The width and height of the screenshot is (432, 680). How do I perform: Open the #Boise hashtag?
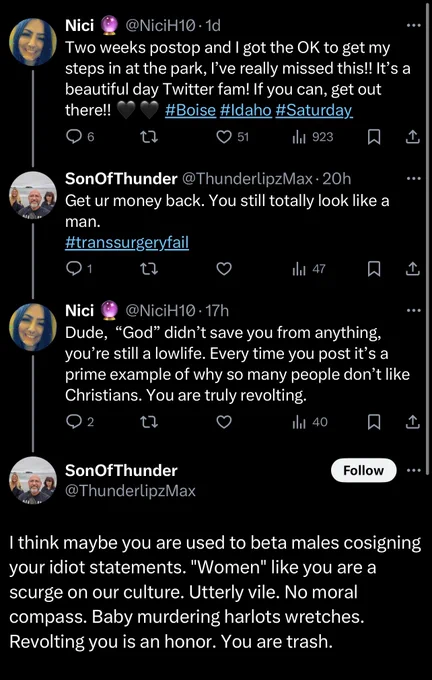pyautogui.click(x=190, y=111)
